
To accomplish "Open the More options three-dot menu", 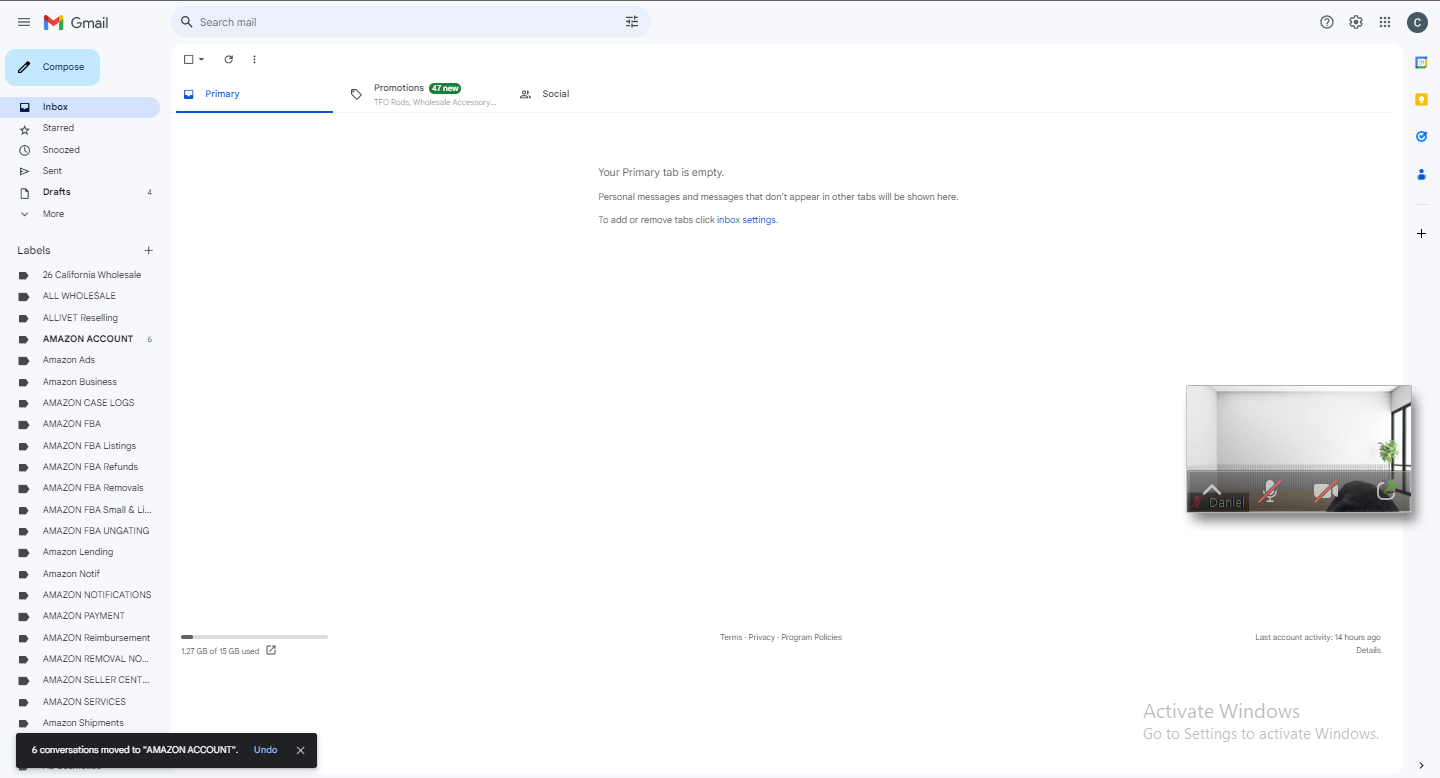I will pos(254,59).
